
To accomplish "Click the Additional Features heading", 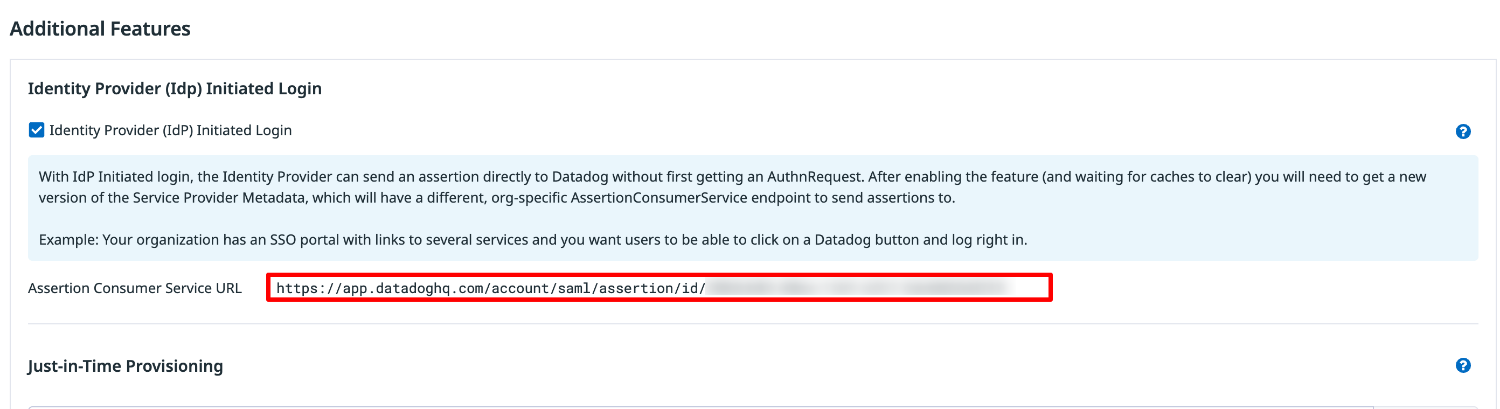I will click(x=100, y=29).
